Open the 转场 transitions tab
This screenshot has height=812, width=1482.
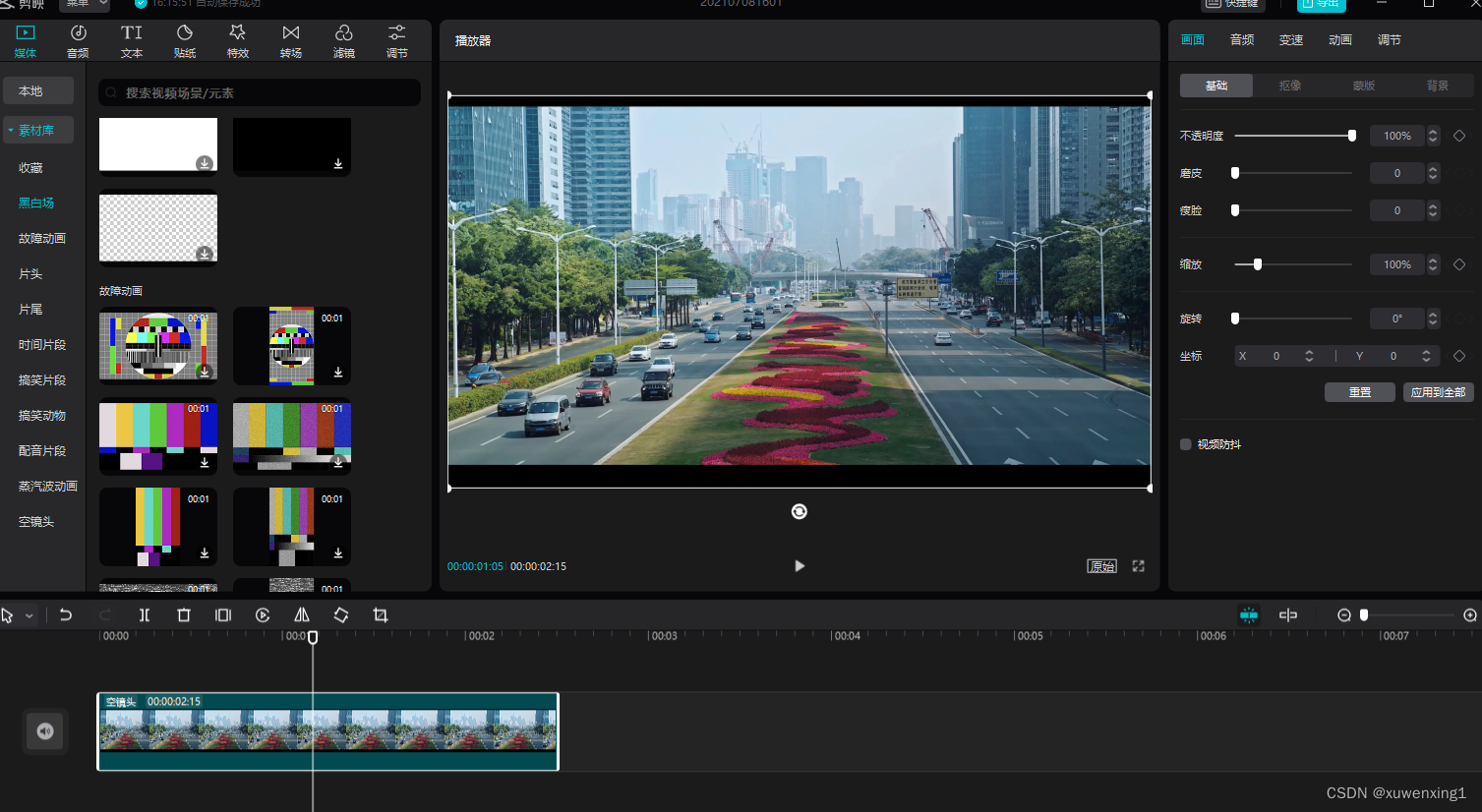point(291,41)
